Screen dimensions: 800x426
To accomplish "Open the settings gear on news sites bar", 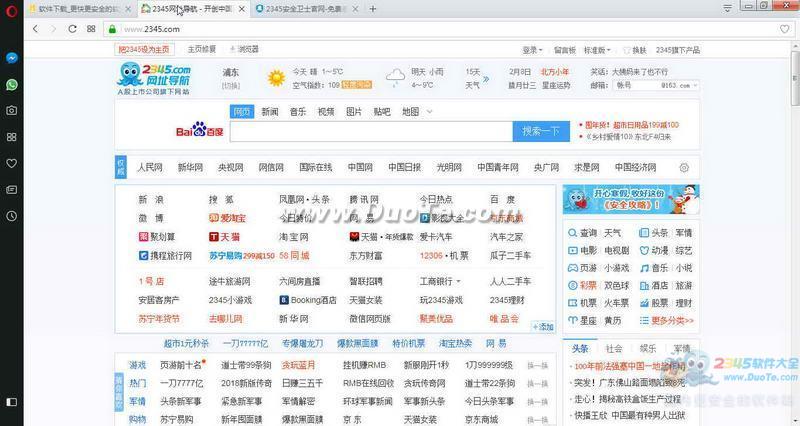I will pos(684,167).
